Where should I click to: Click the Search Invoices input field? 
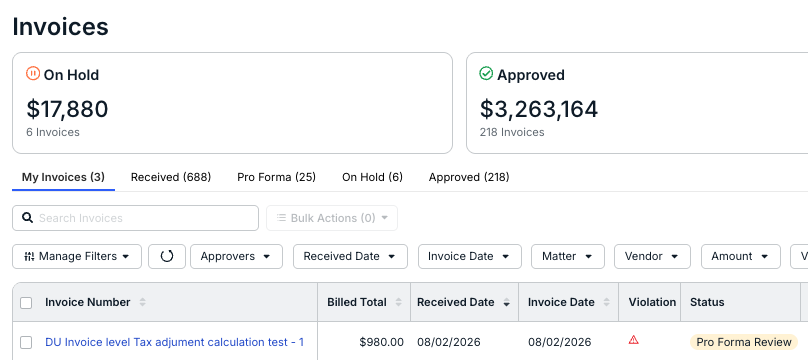pyautogui.click(x=136, y=218)
